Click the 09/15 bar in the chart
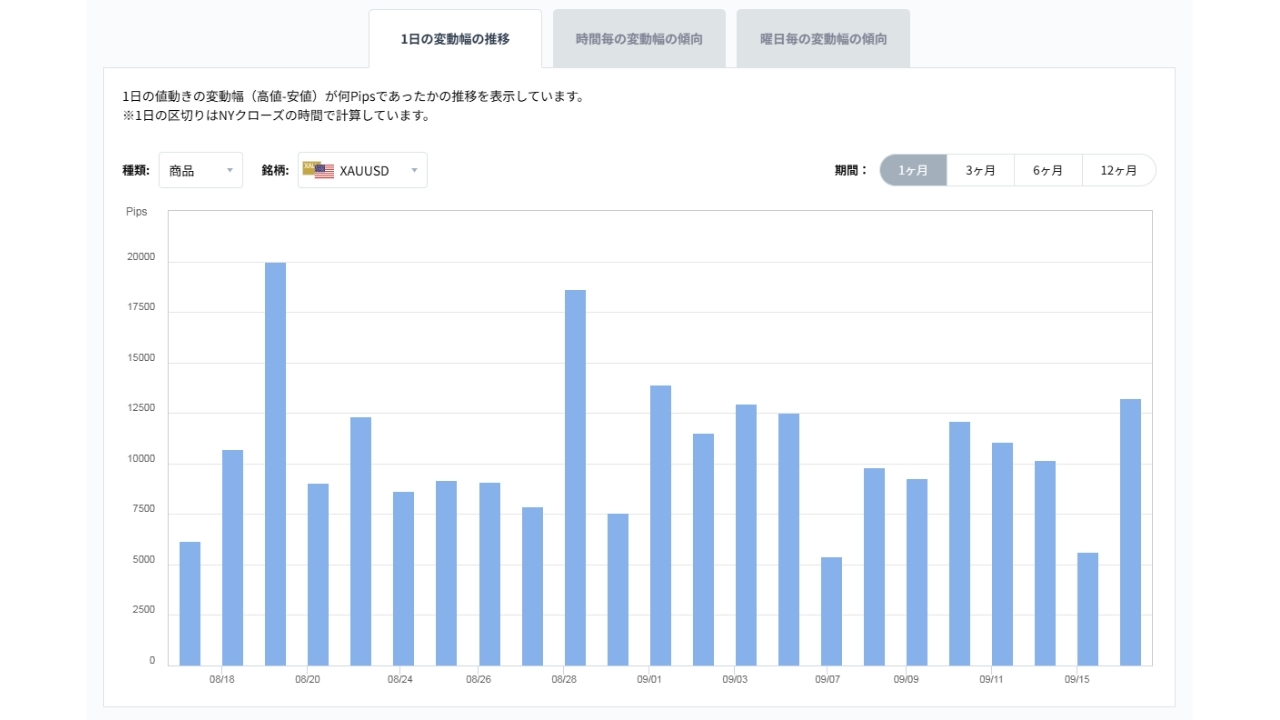1280x720 pixels. (x=1088, y=610)
